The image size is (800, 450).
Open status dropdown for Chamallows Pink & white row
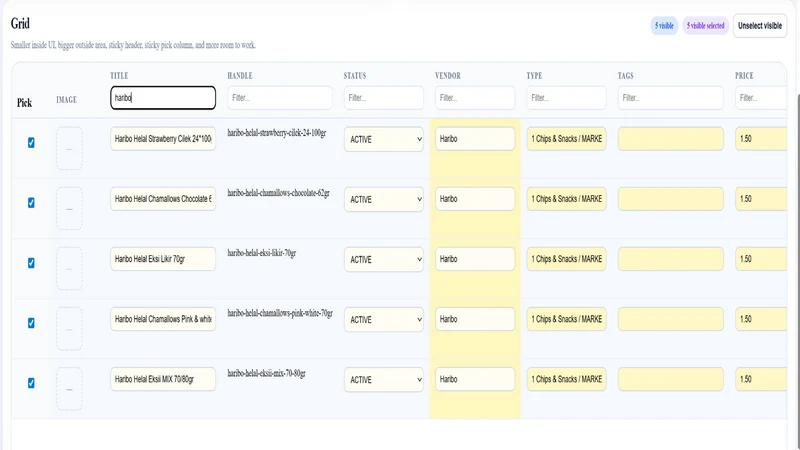(384, 320)
